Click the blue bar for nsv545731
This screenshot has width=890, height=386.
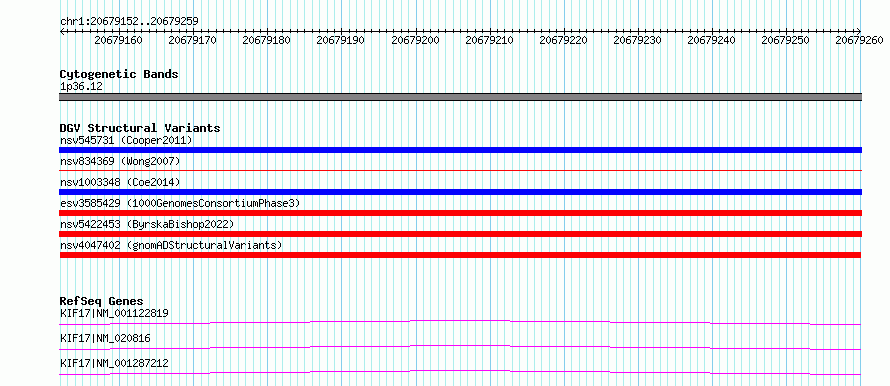460,150
